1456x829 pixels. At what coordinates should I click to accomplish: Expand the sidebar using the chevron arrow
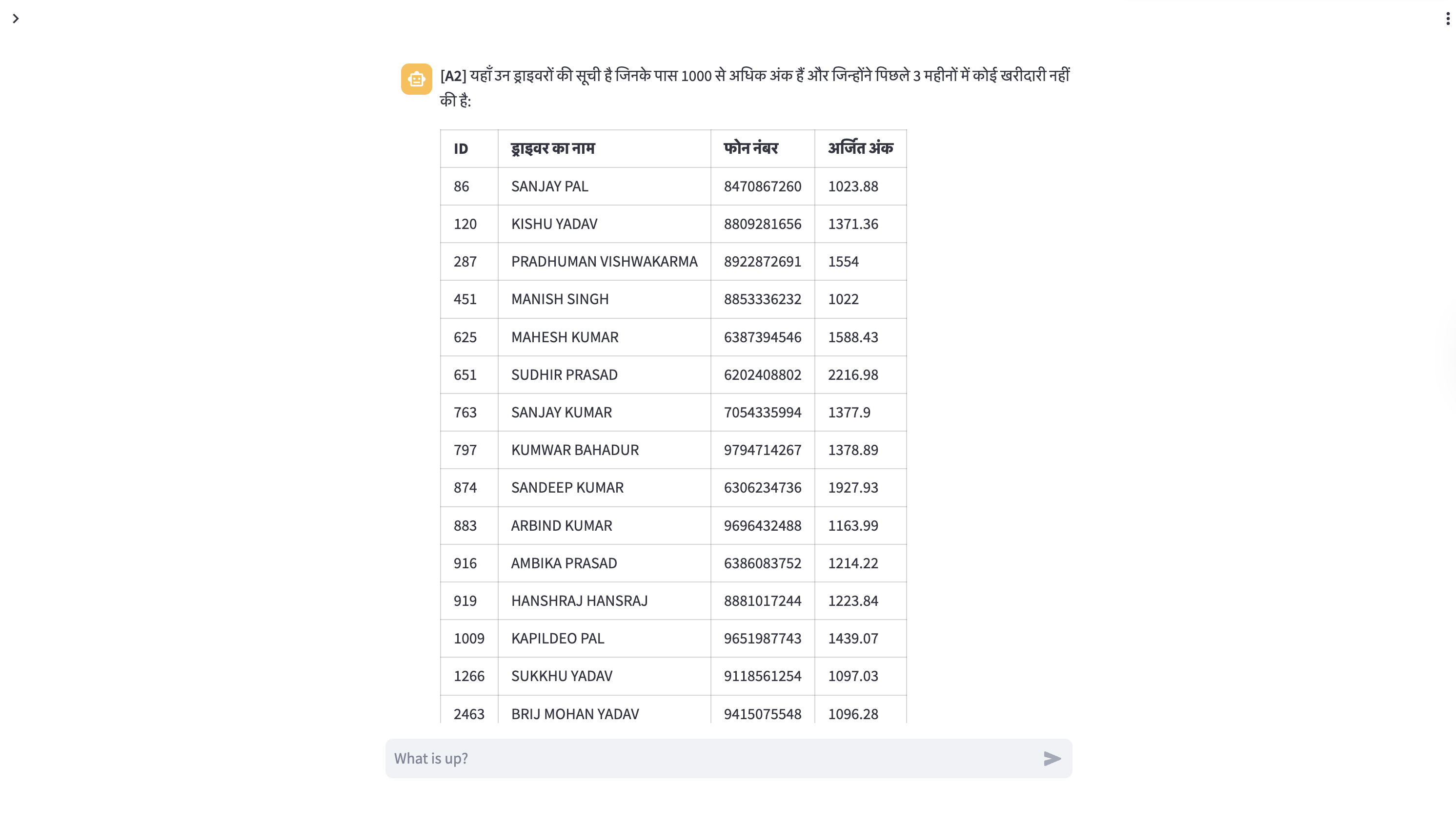point(16,19)
